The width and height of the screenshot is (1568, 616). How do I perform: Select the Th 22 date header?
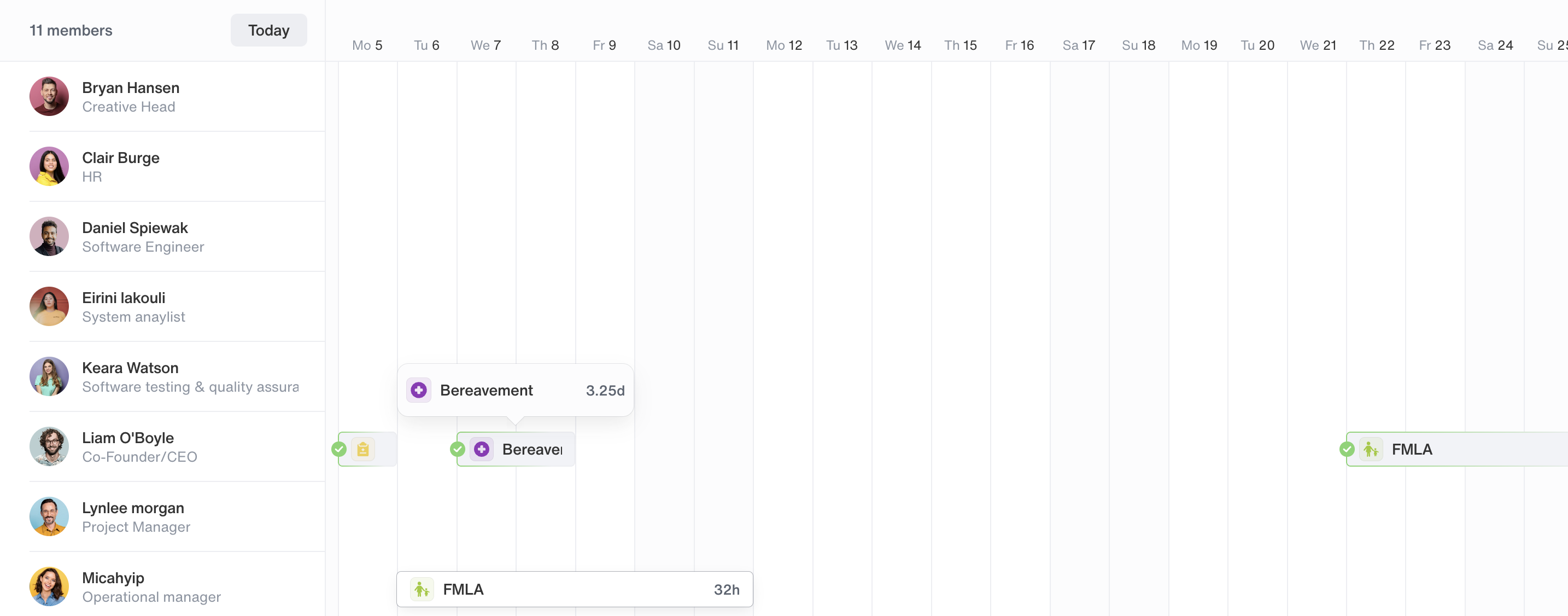[x=1377, y=45]
